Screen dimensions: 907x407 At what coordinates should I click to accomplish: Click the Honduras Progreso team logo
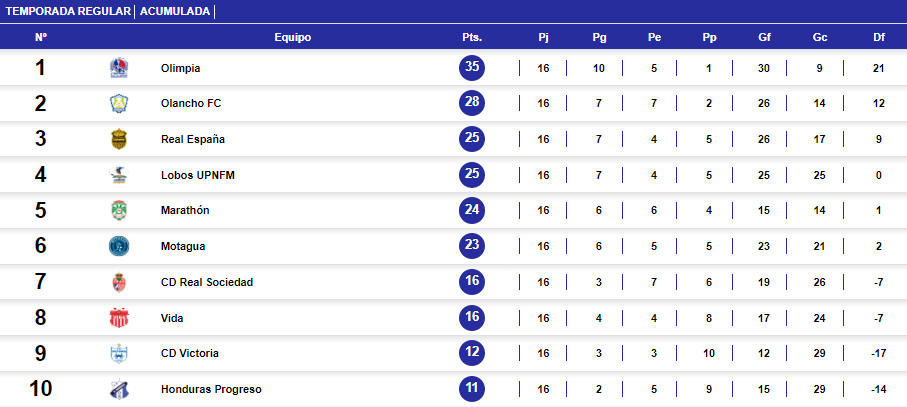pyautogui.click(x=118, y=389)
